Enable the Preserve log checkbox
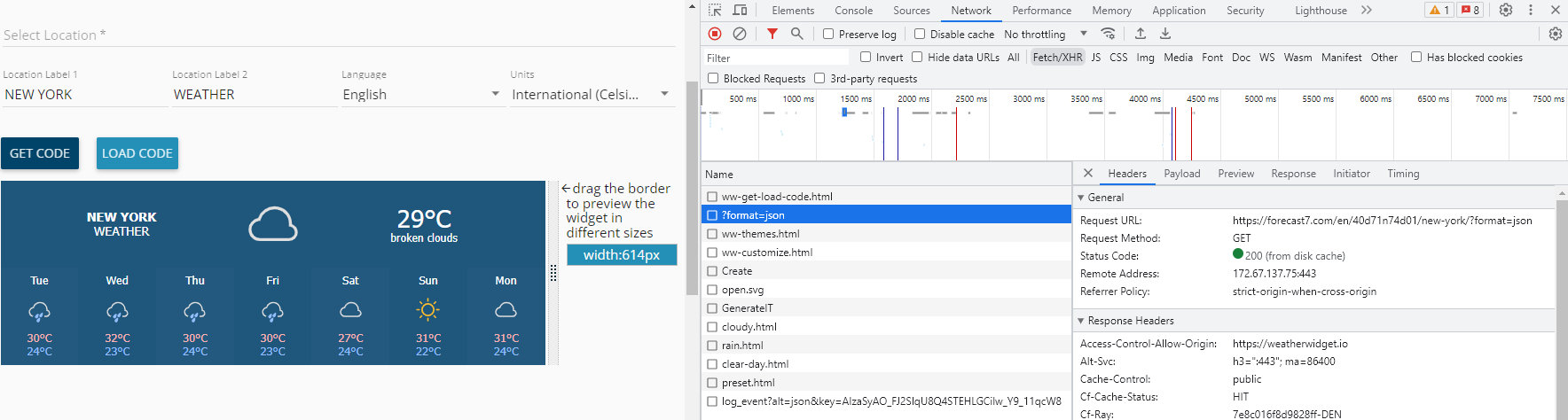 [828, 35]
